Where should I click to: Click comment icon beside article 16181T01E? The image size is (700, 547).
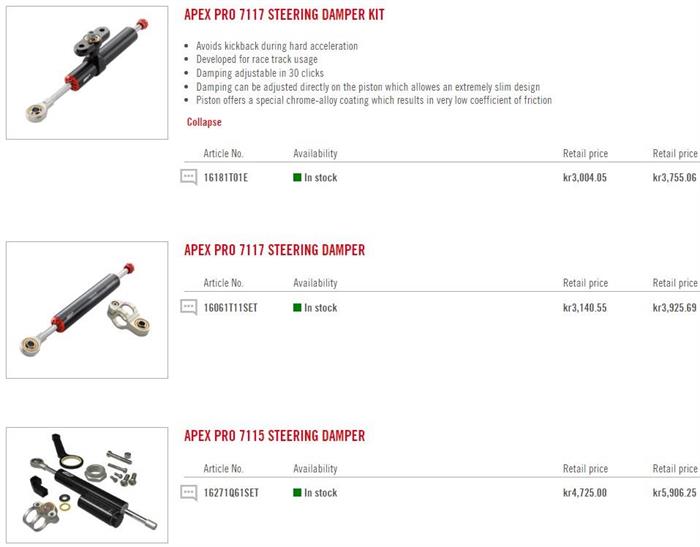tap(188, 177)
